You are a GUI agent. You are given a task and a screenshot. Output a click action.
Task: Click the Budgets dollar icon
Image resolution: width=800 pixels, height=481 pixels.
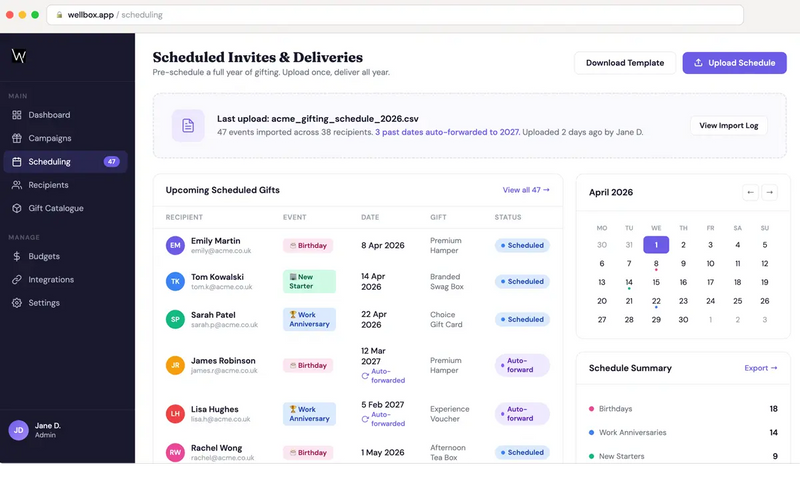17,256
